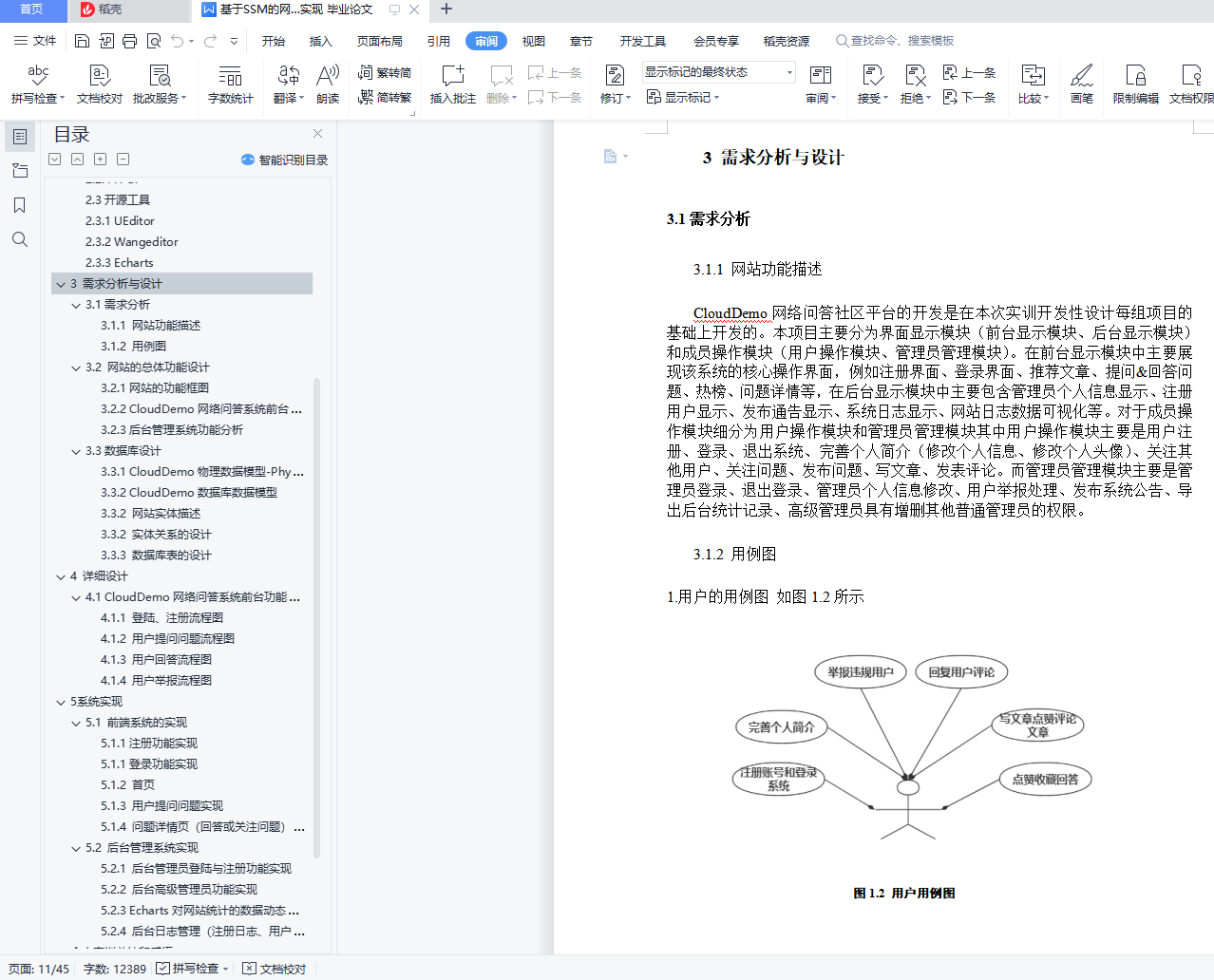Reject the change (拒绝)
1214x980 pixels.
tap(915, 84)
